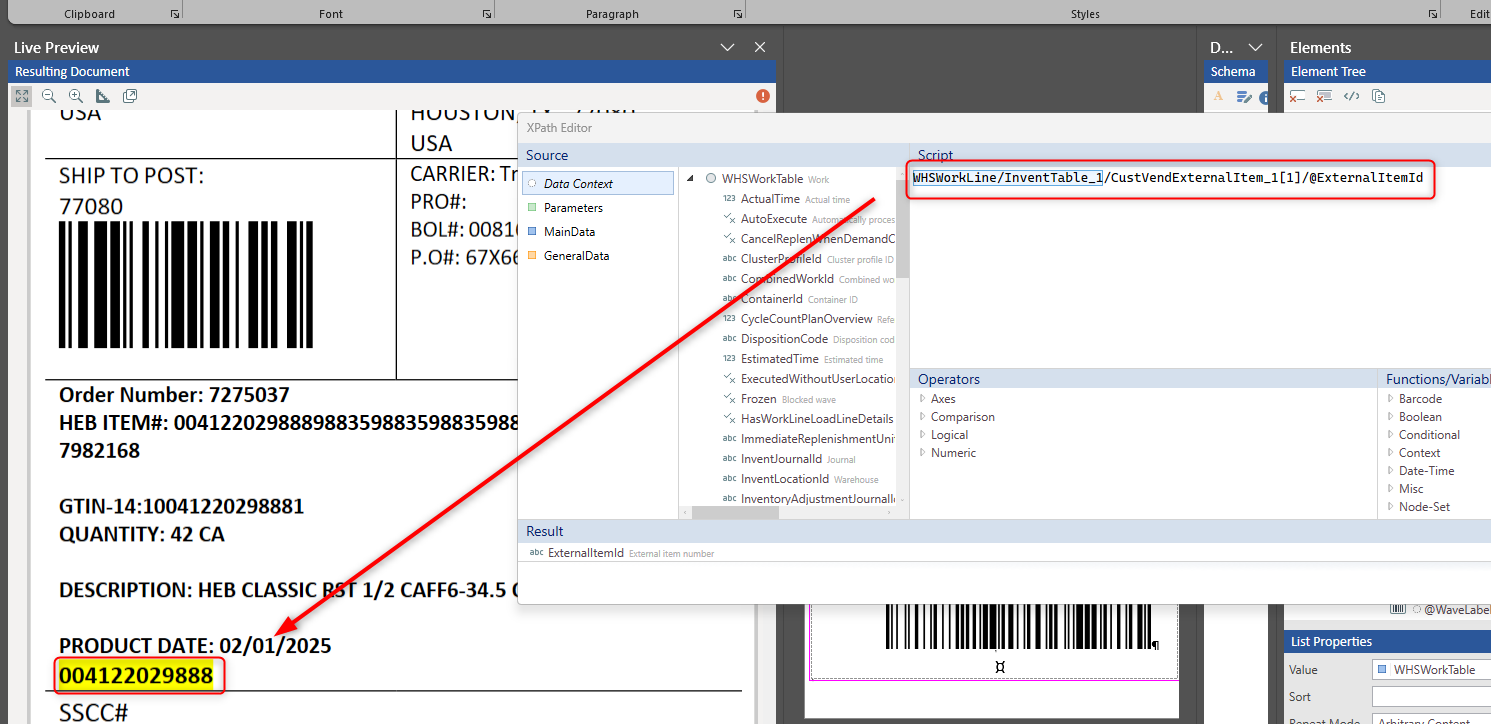Switch to the Resulting Document tab
1491x724 pixels.
click(72, 72)
